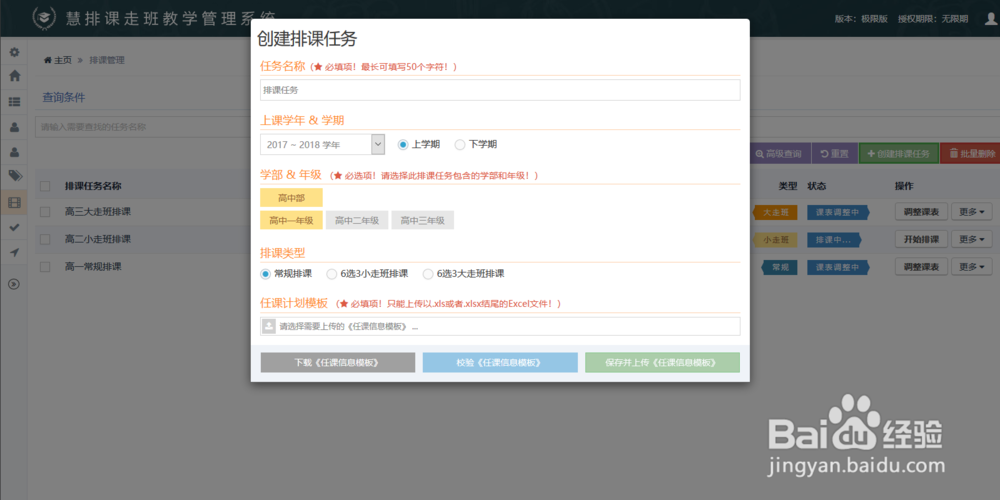Click the upload icon in template file field
Viewport: 1000px width, 500px height.
point(269,326)
